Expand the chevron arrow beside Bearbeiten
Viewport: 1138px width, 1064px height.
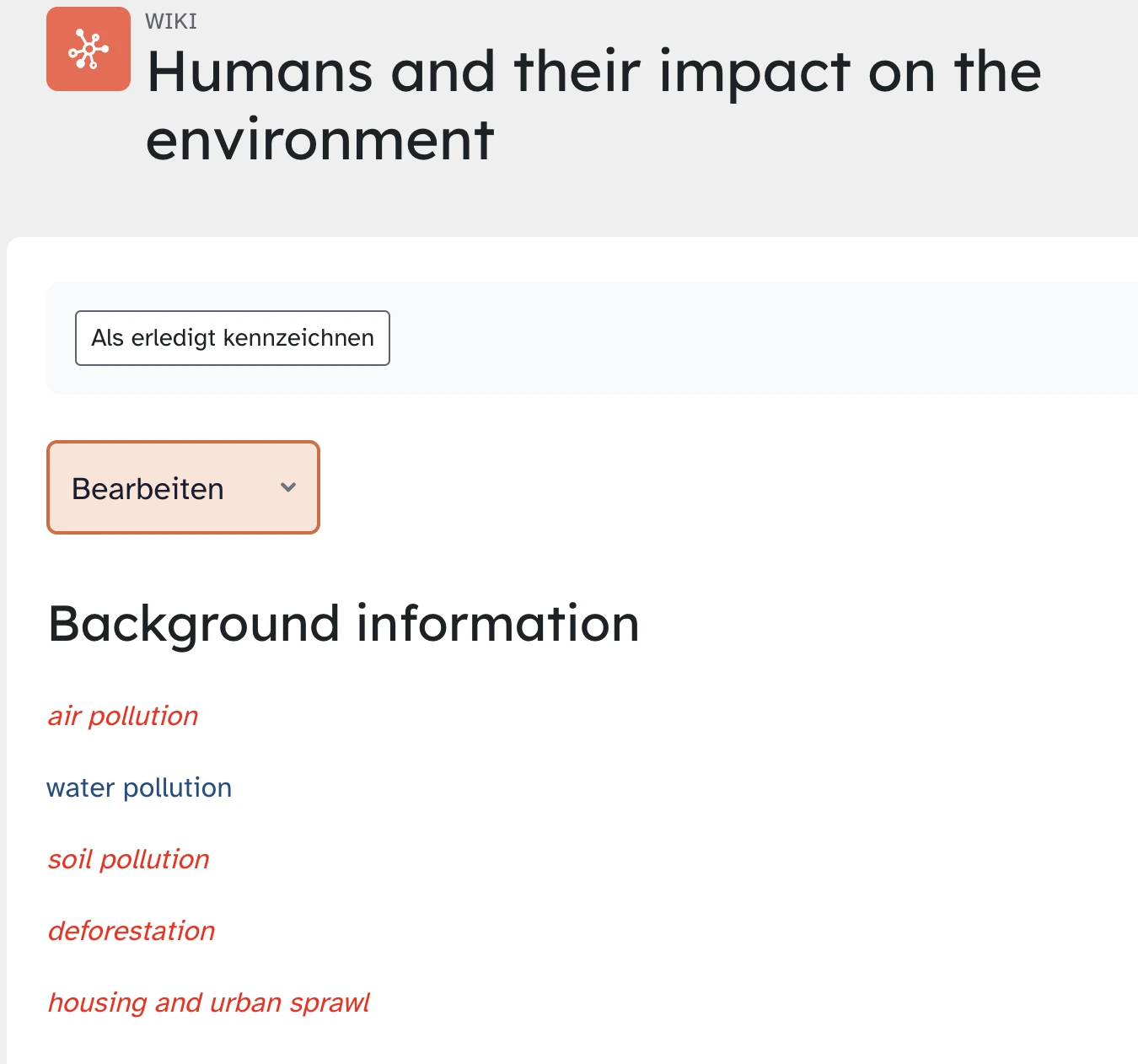coord(288,487)
